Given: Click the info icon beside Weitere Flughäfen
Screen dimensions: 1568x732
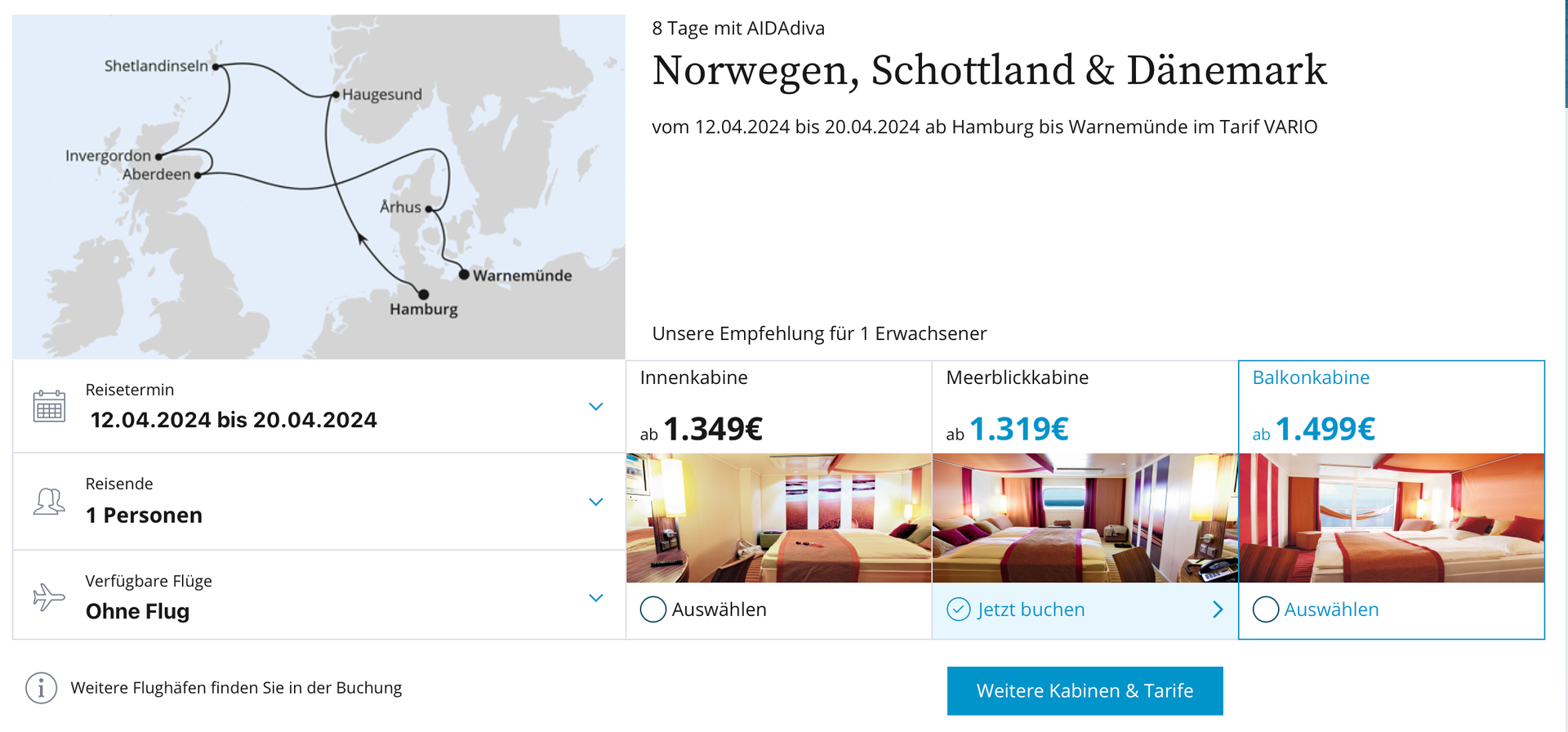Looking at the screenshot, I should point(41,688).
